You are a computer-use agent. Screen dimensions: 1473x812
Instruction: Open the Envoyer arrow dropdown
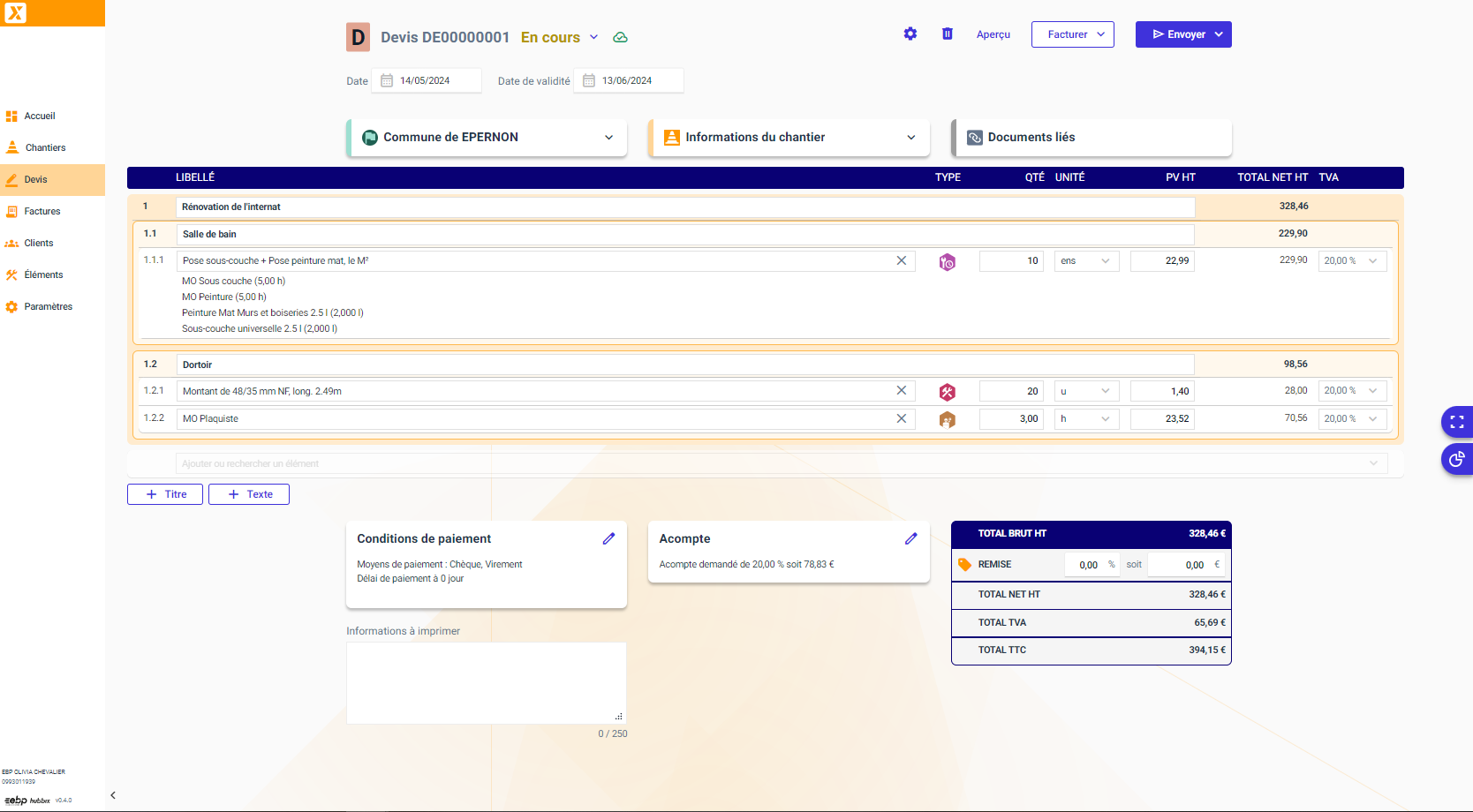tap(1219, 34)
